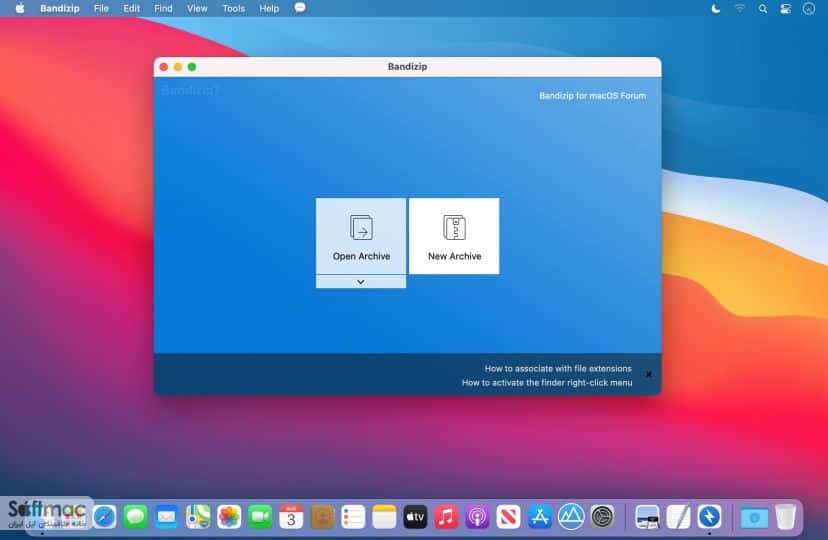Open How to activate the finder right-click menu

[x=547, y=383]
